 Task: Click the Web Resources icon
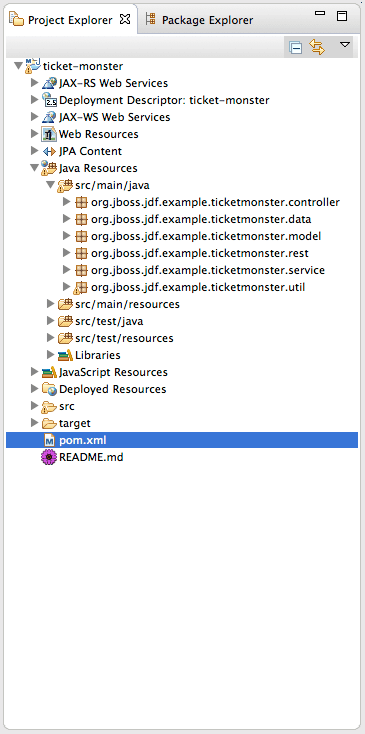pyautogui.click(x=49, y=134)
